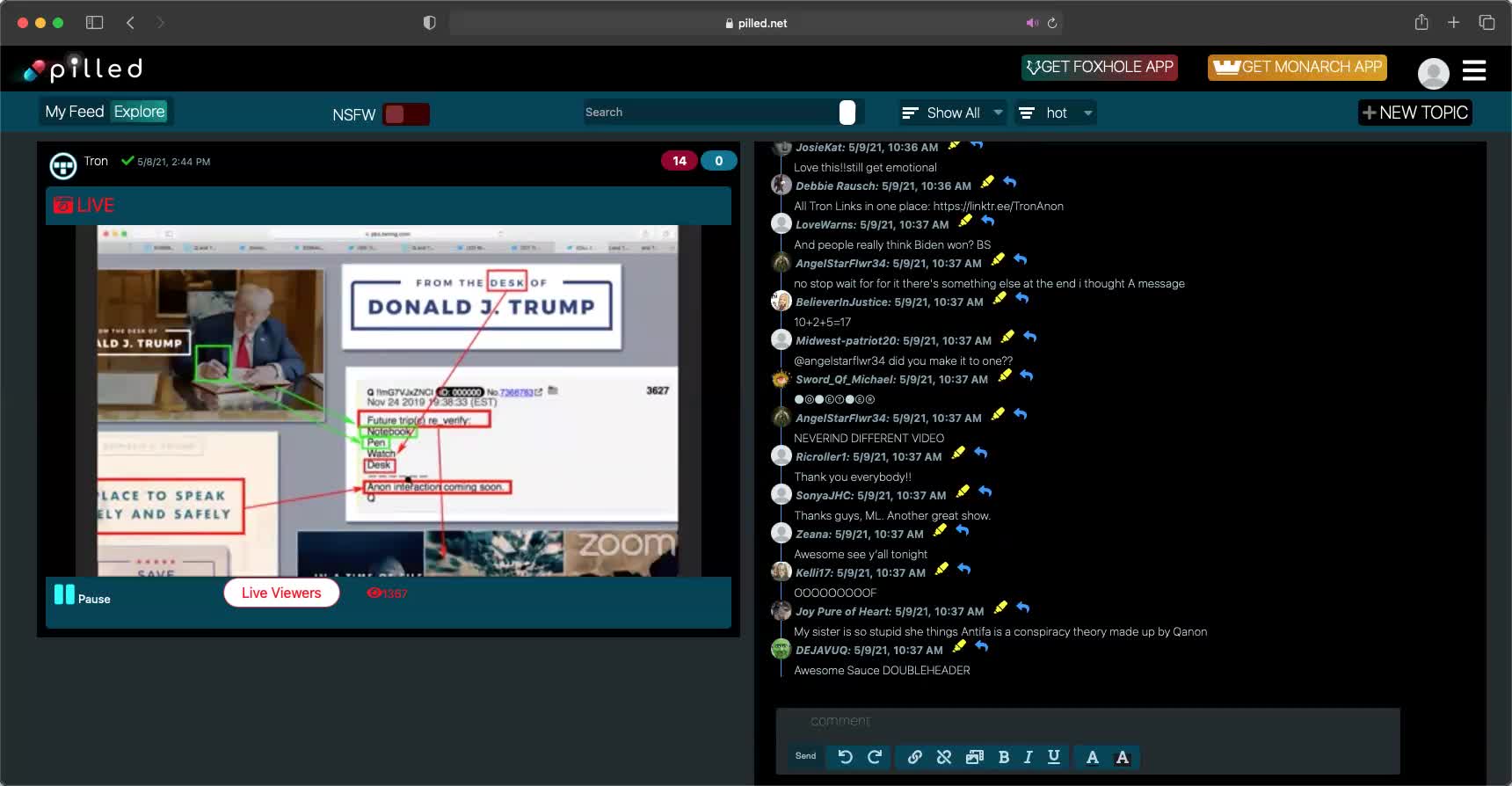1512x786 pixels.
Task: Open the hamburger menu
Action: [x=1474, y=70]
